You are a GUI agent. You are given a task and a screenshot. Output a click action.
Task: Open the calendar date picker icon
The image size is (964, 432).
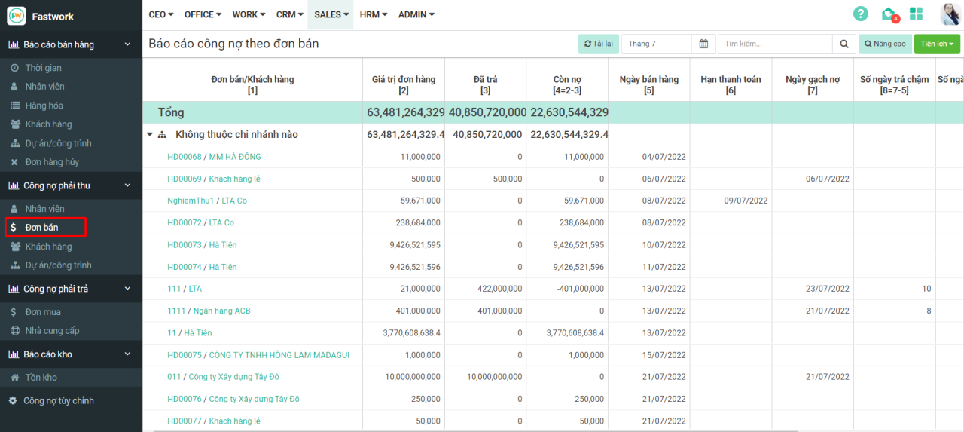coord(704,44)
